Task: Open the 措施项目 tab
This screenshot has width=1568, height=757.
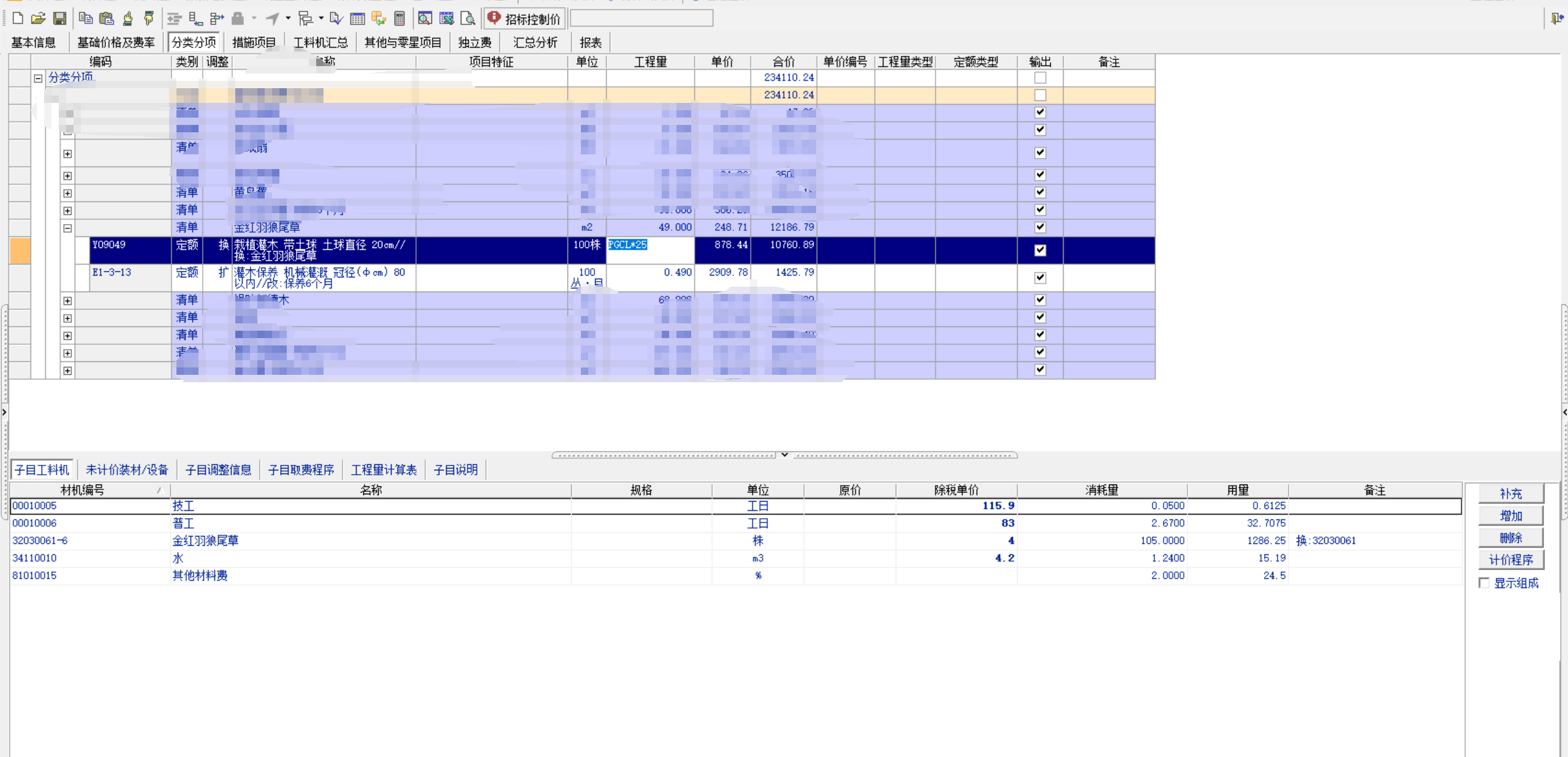Action: pyautogui.click(x=254, y=42)
